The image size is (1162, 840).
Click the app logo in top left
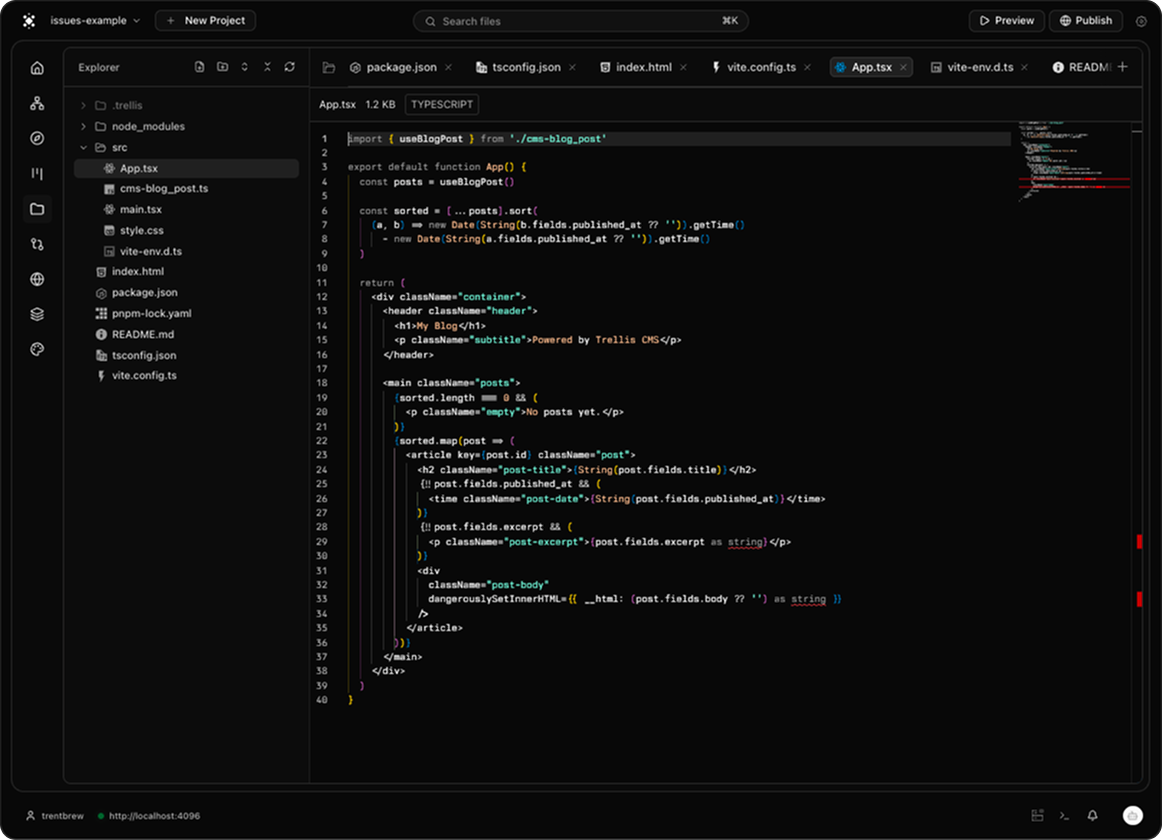(x=29, y=21)
